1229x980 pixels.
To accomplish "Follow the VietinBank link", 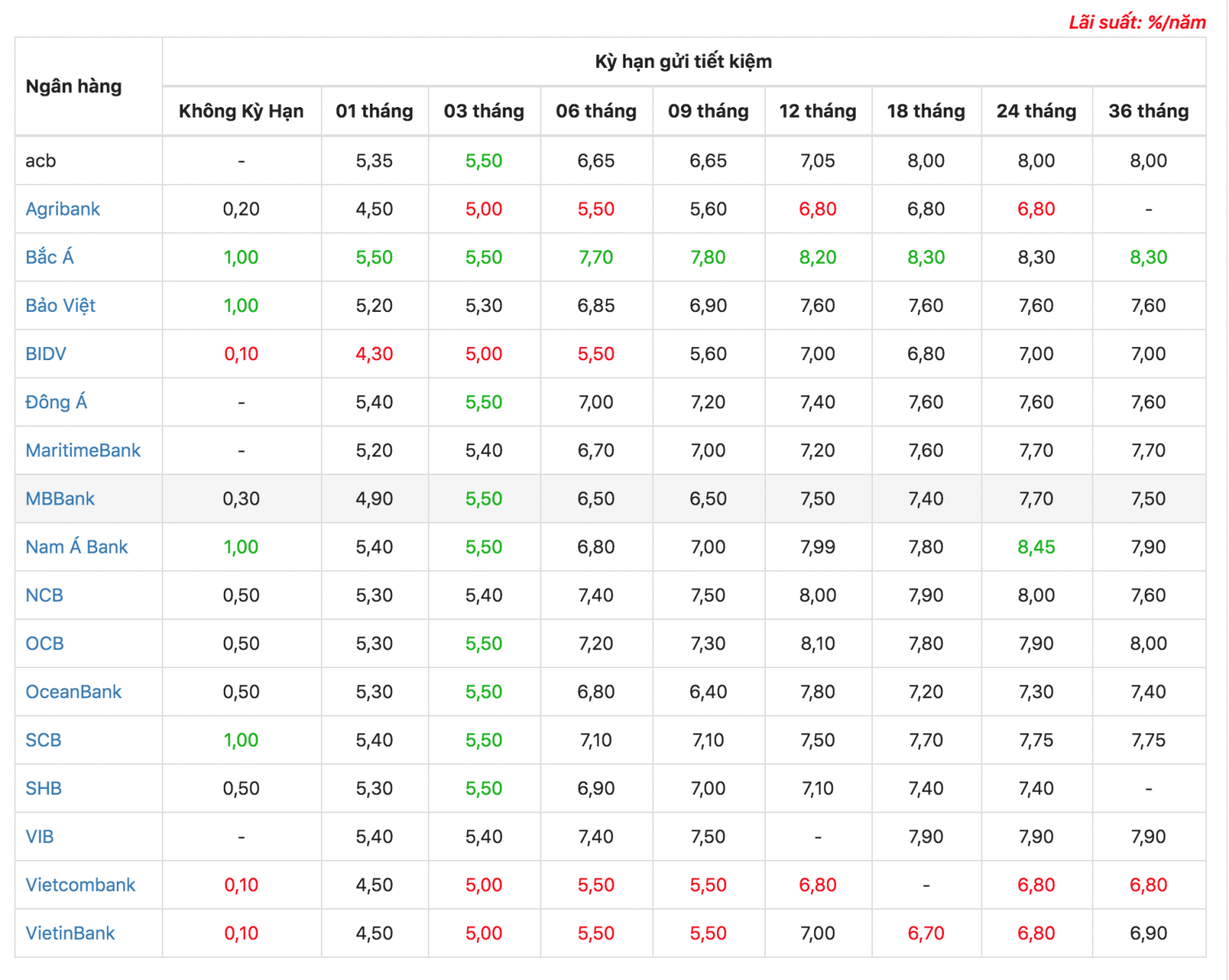I will tap(70, 933).
